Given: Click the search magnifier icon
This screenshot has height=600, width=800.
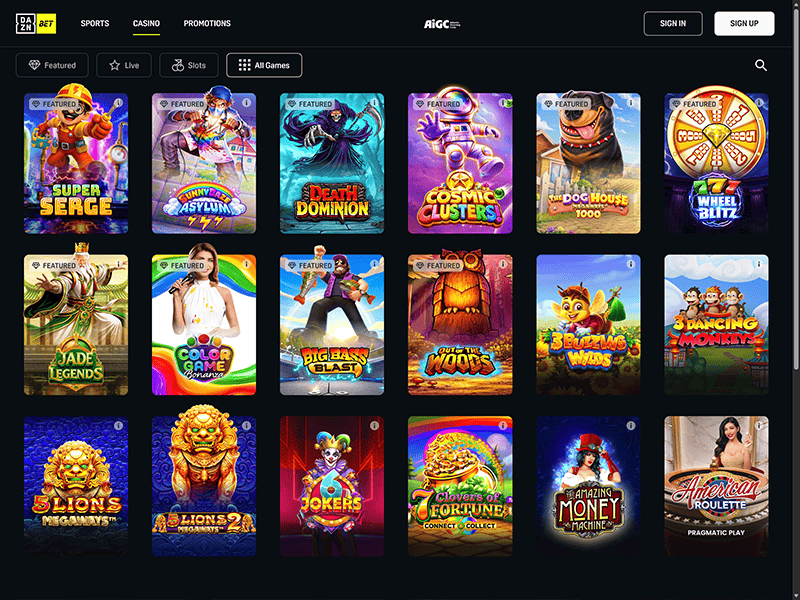Looking at the screenshot, I should 761,65.
